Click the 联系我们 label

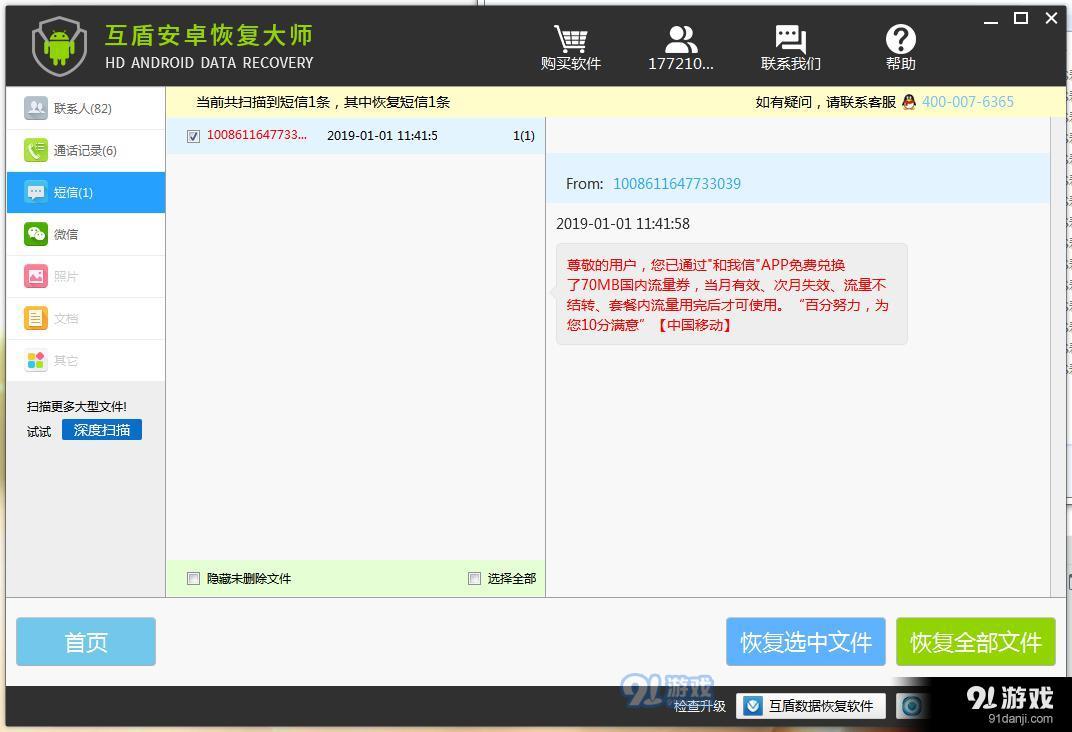click(x=790, y=64)
